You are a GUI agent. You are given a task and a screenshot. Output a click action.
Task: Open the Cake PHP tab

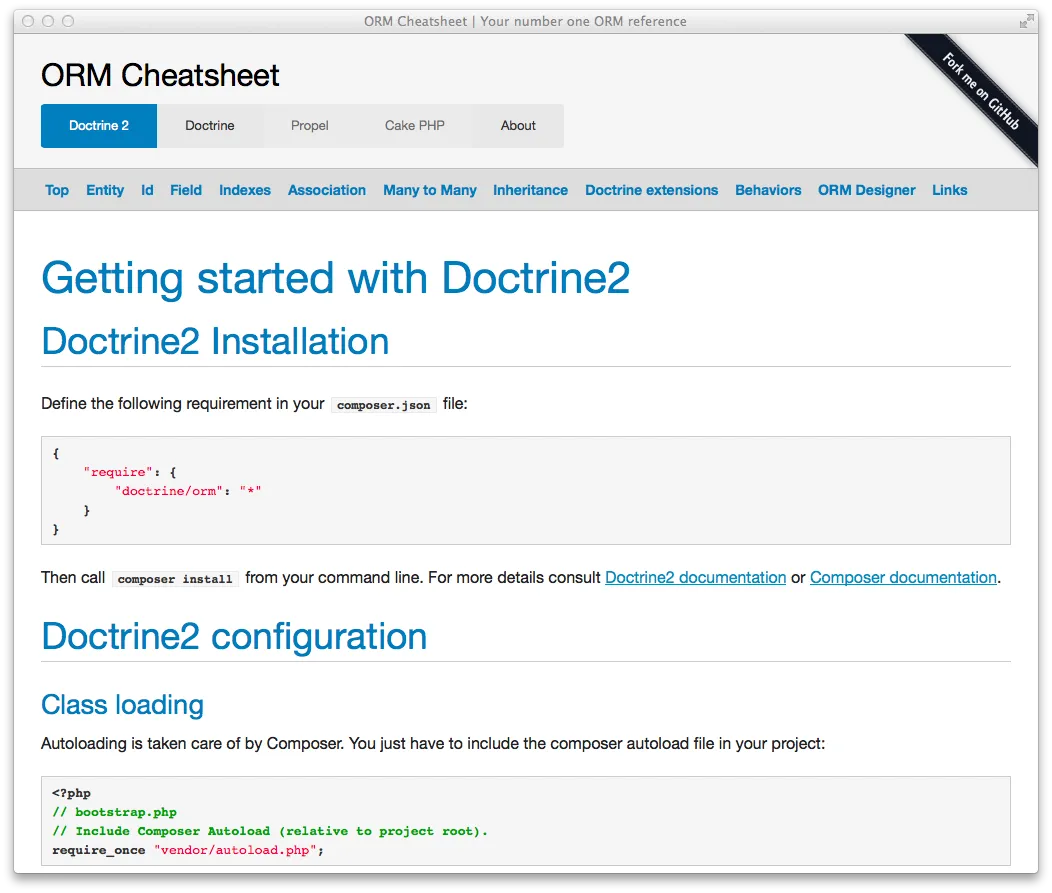414,125
